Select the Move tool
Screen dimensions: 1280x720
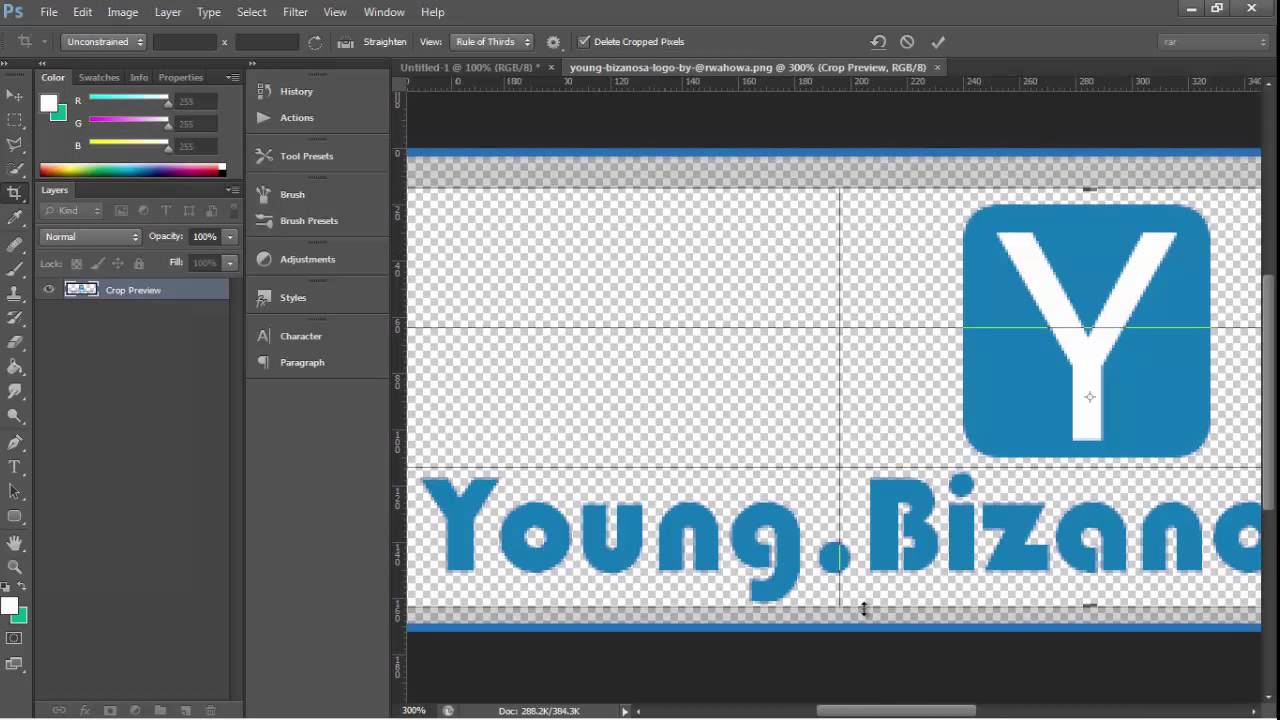(x=15, y=95)
